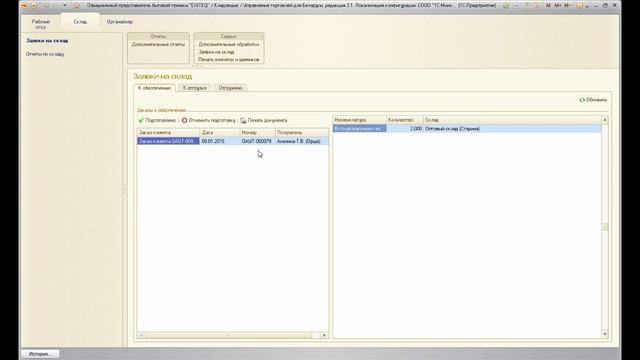Click the Подготовлено checkmark button
640x360 pixels.
pyautogui.click(x=157, y=120)
